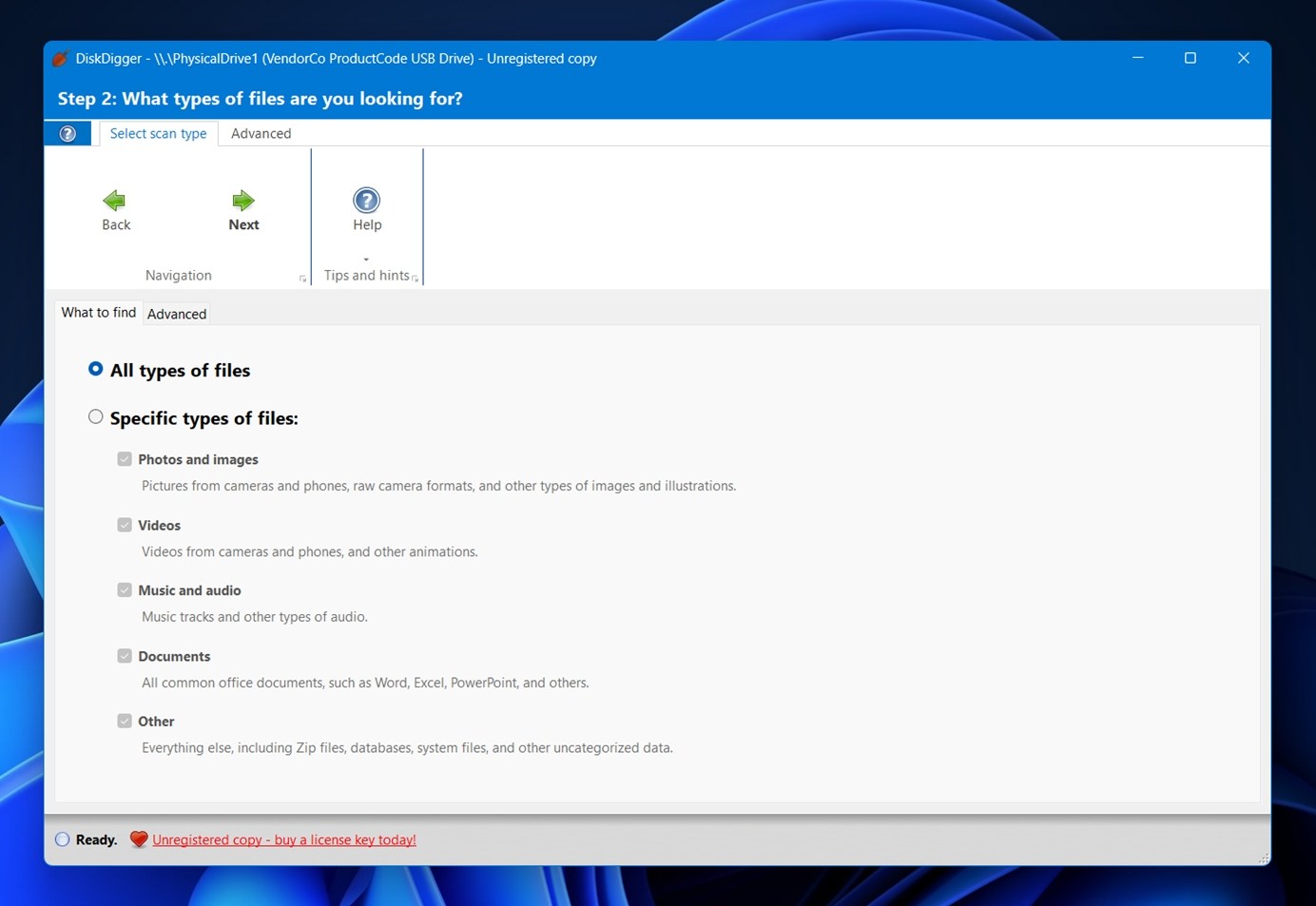Image resolution: width=1316 pixels, height=906 pixels.
Task: Switch to the lower Advanced tab
Action: tap(176, 314)
